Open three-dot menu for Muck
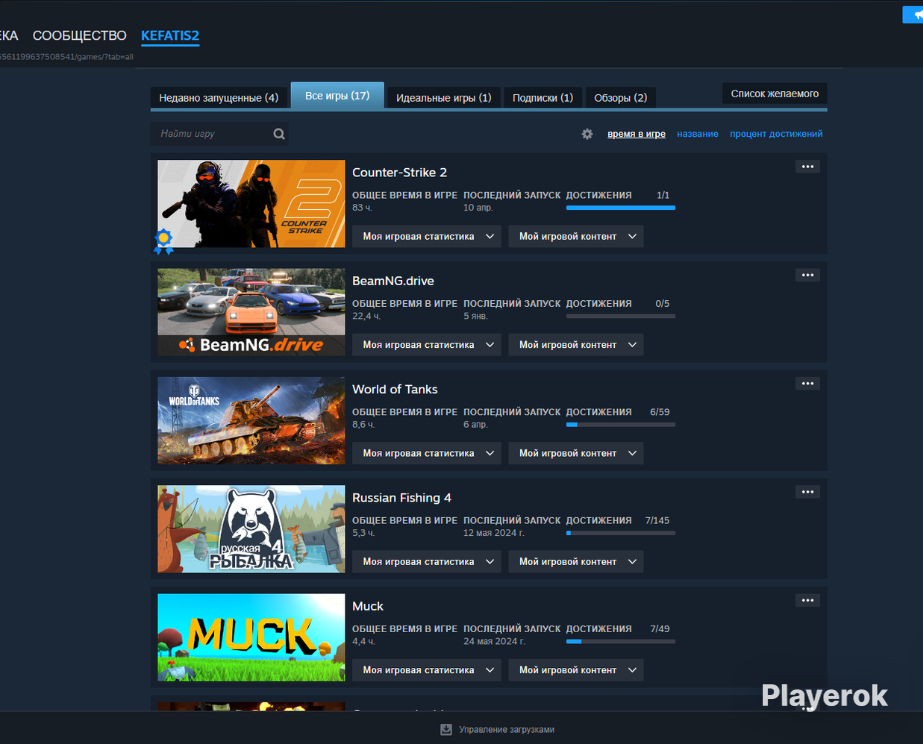The width and height of the screenshot is (923, 744). tap(807, 600)
